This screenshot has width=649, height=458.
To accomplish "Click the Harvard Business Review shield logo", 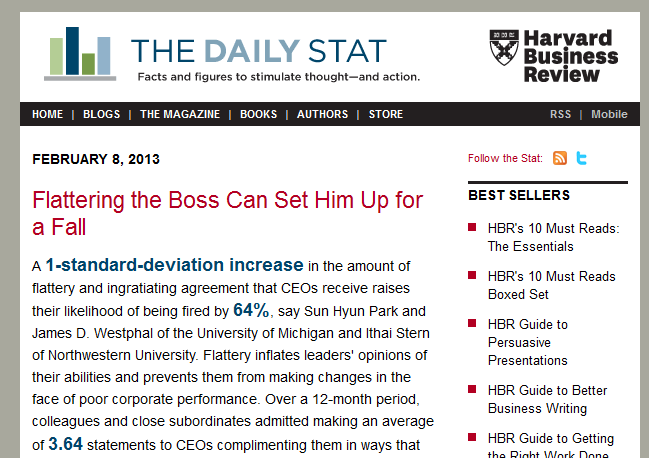I will point(504,48).
